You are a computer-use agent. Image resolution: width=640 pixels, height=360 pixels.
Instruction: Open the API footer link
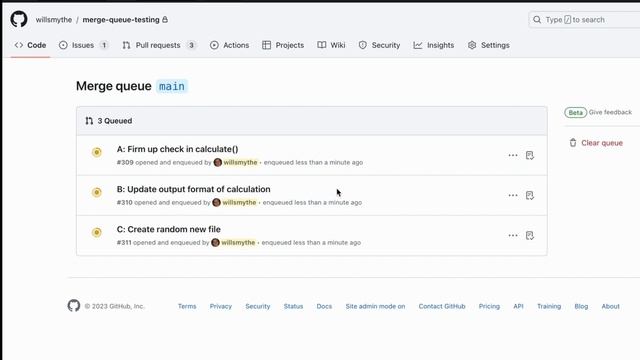pyautogui.click(x=518, y=306)
